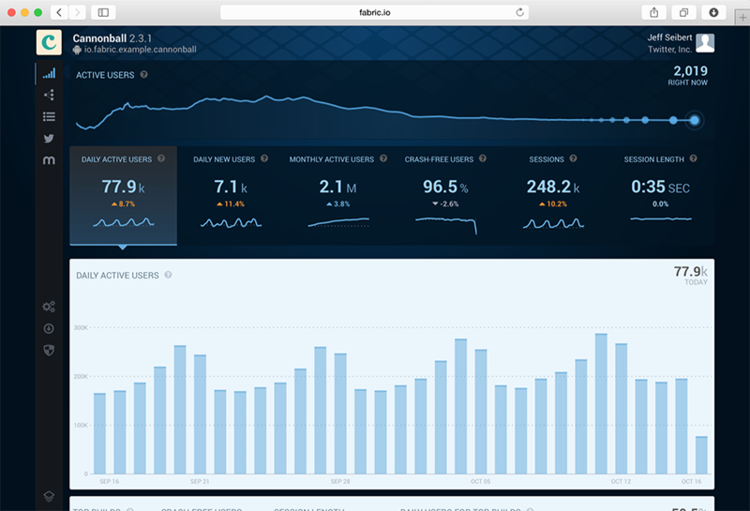Select the Daily New Users metric tab
Viewport: 750px width, 511px height.
(x=230, y=195)
